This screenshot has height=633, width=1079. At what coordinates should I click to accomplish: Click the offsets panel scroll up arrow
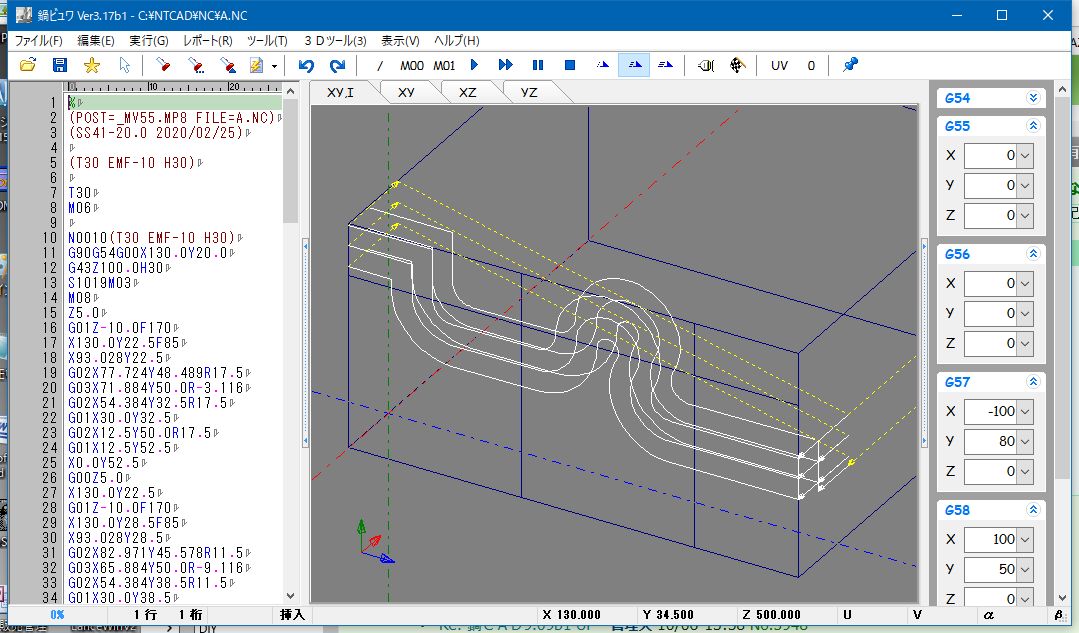[x=1062, y=89]
